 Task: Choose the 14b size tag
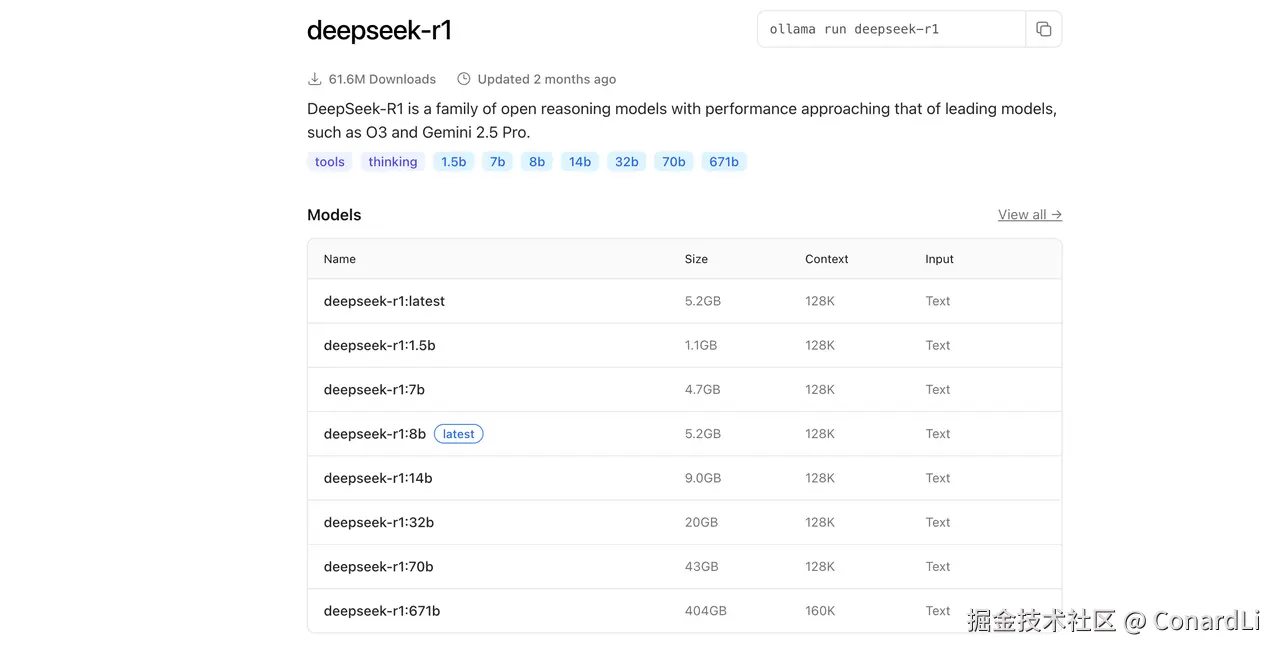pos(580,162)
